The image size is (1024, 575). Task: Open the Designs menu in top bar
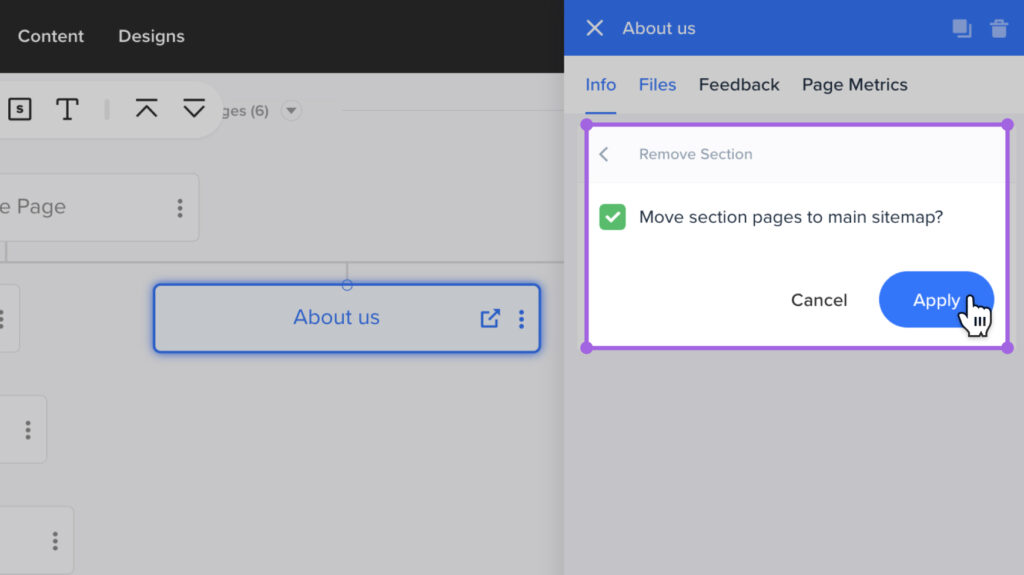pyautogui.click(x=151, y=36)
